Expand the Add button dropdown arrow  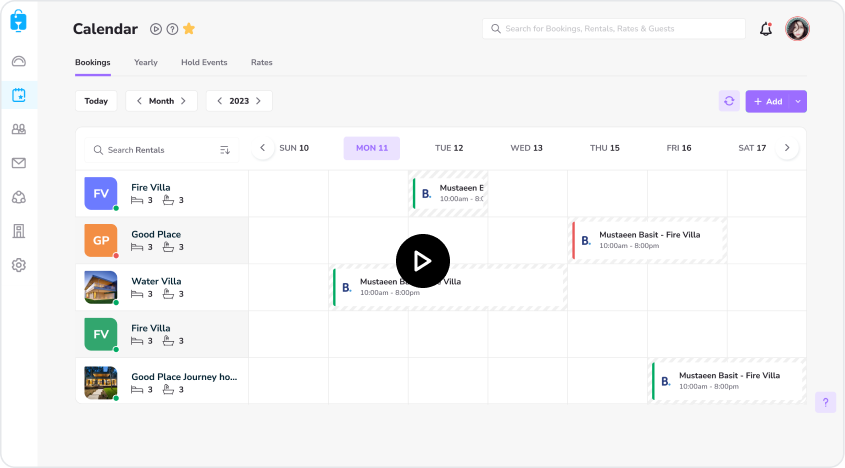point(797,101)
